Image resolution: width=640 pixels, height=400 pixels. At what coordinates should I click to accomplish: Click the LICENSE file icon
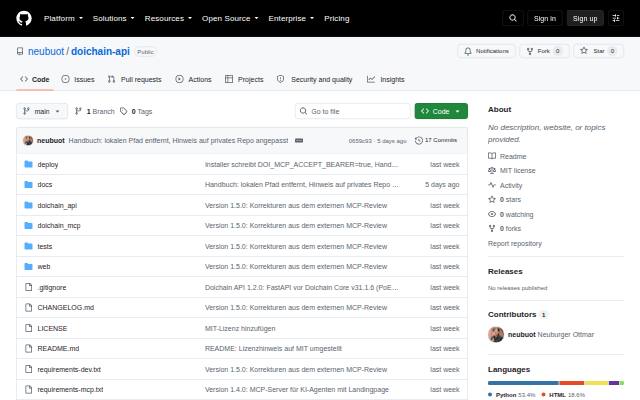point(28,328)
